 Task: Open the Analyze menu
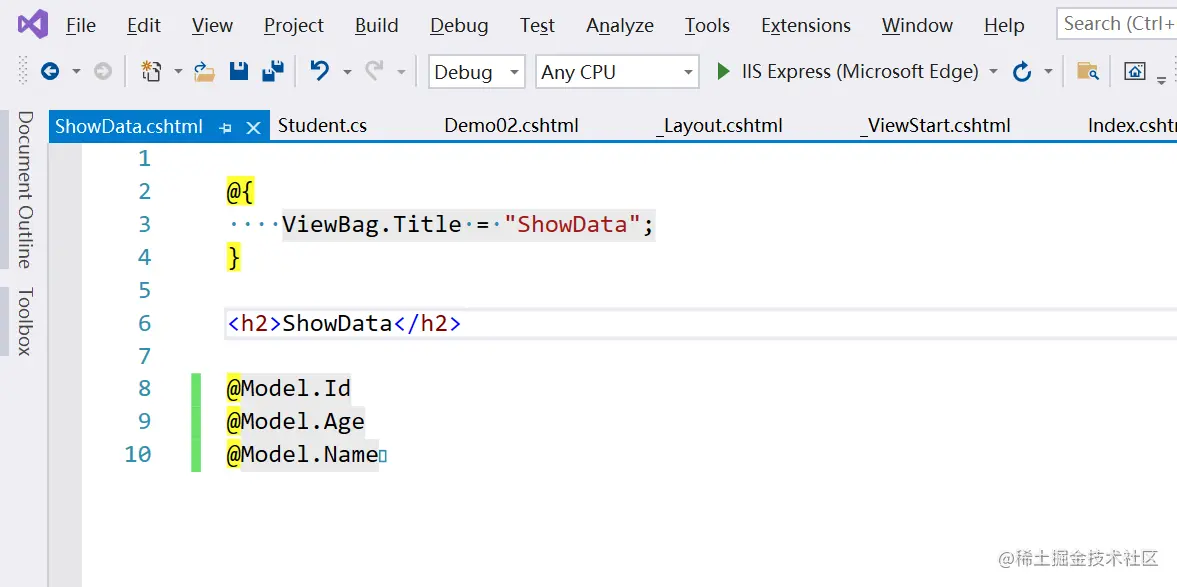click(x=620, y=26)
